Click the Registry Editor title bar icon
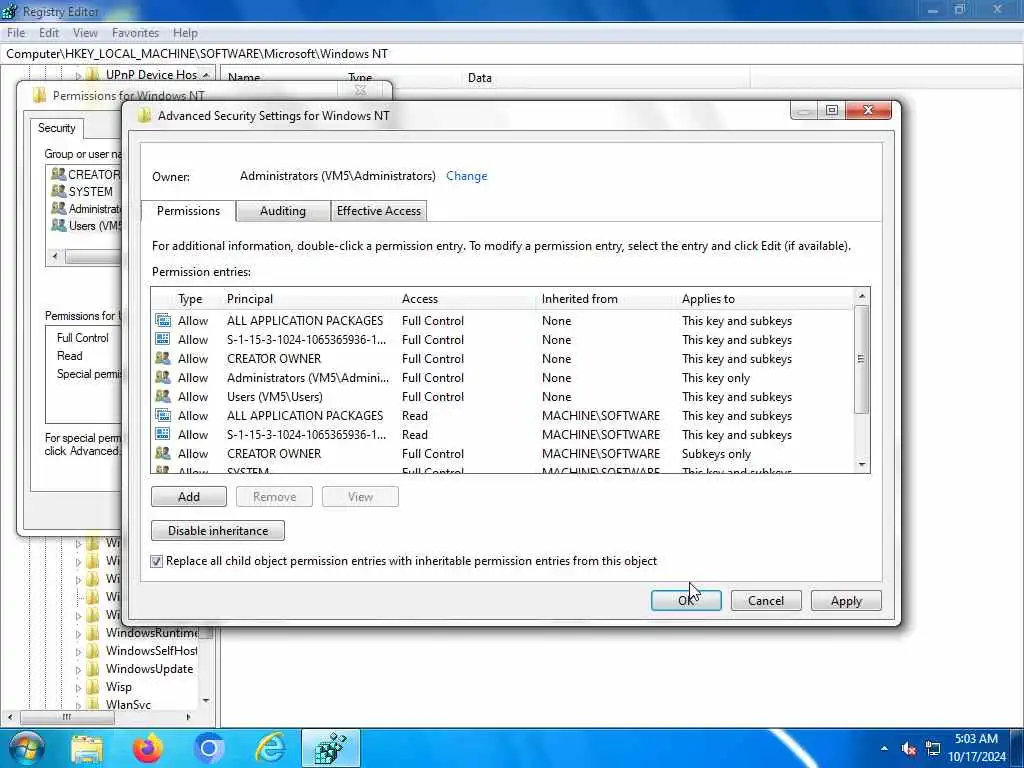The image size is (1024, 768). 10,11
